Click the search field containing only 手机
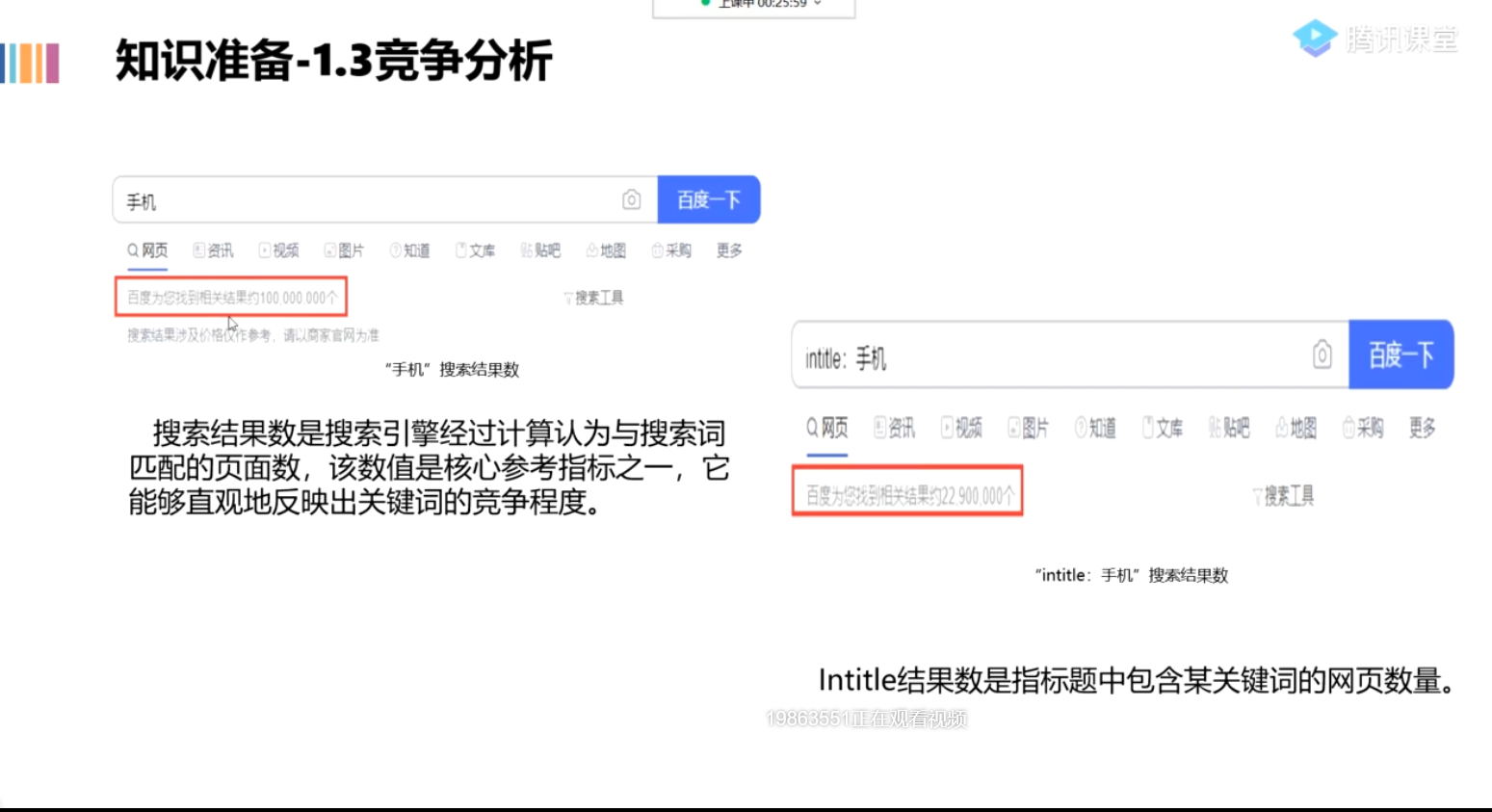This screenshot has width=1492, height=812. point(385,200)
